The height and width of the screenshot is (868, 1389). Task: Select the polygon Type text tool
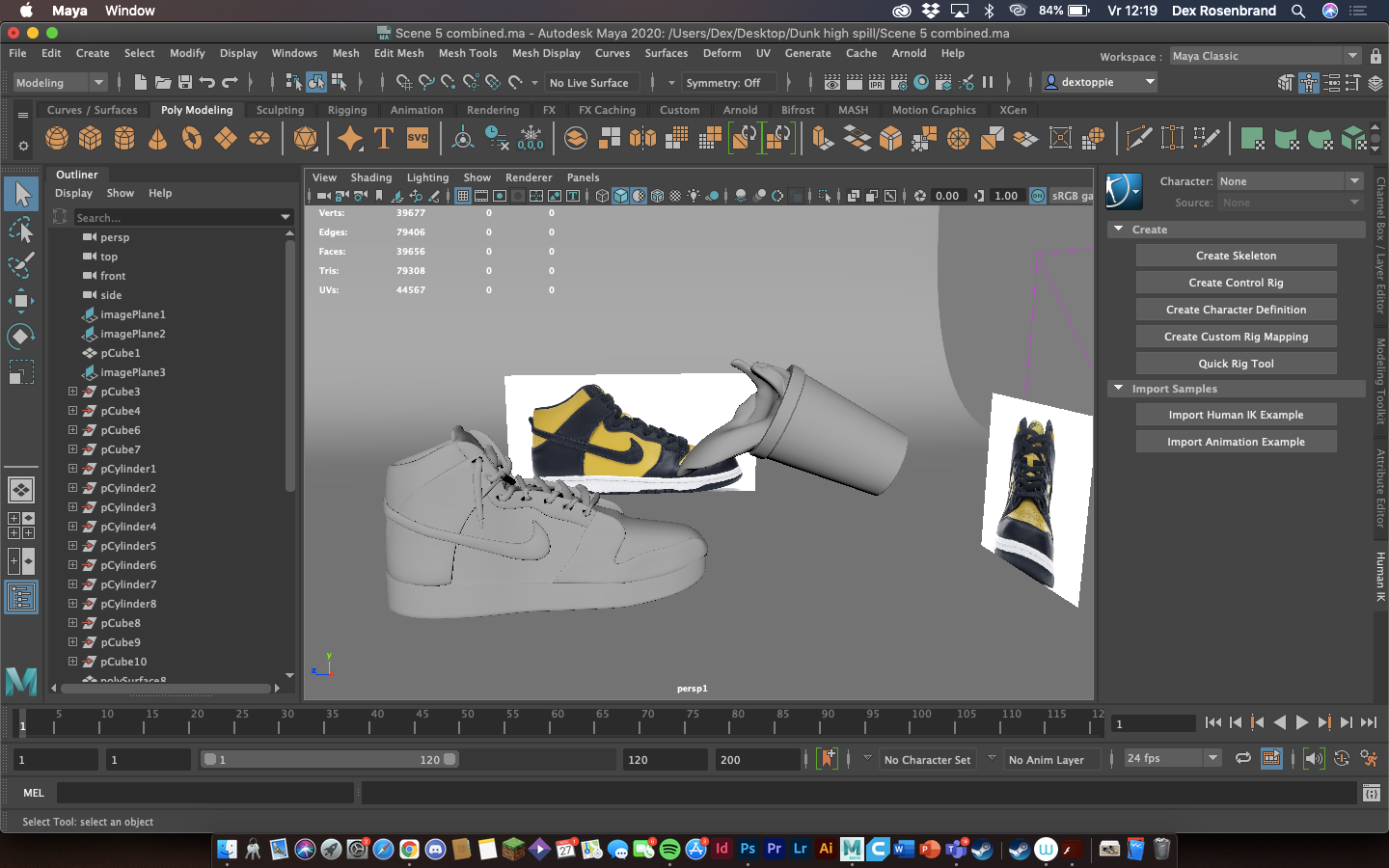[384, 139]
